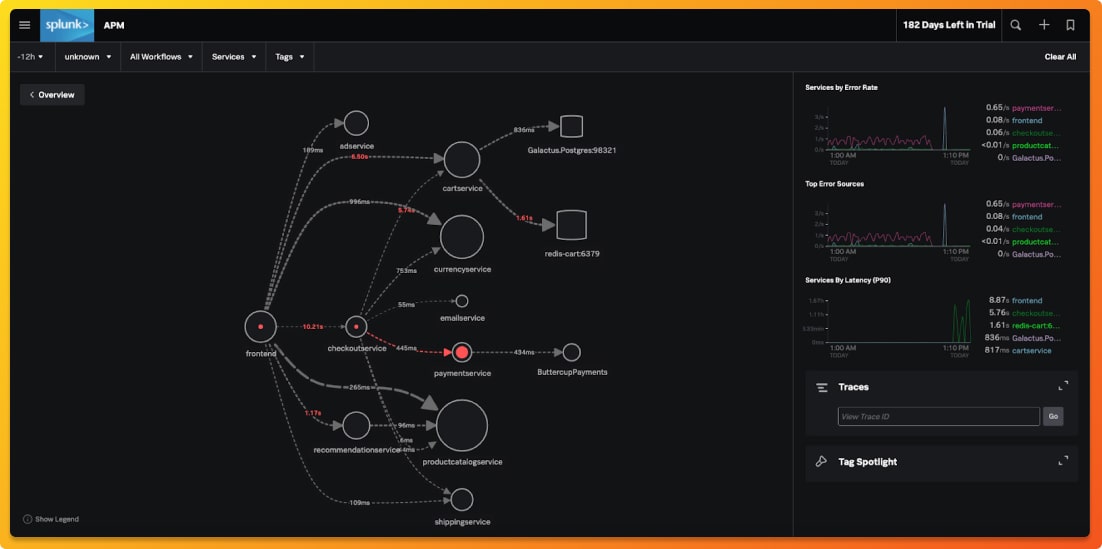Screen dimensions: 1102x549
Task: Click the Clear All button
Action: [x=1060, y=57]
